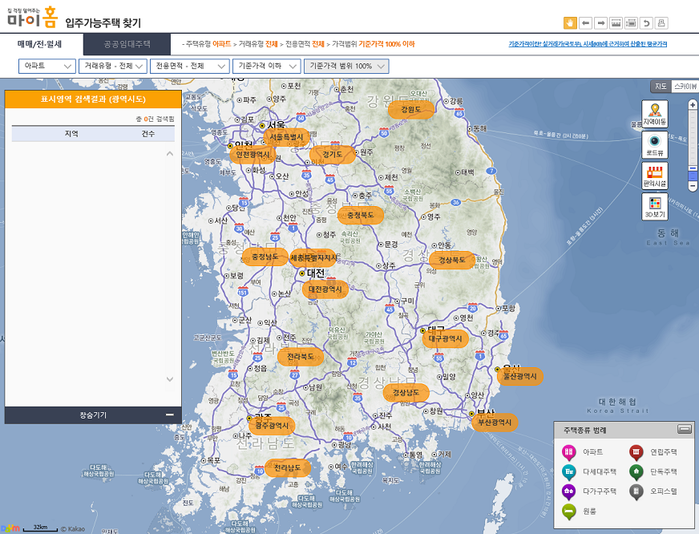Open the 지역이동 region move tool
Viewport: 699px width, 534px height.
click(655, 114)
